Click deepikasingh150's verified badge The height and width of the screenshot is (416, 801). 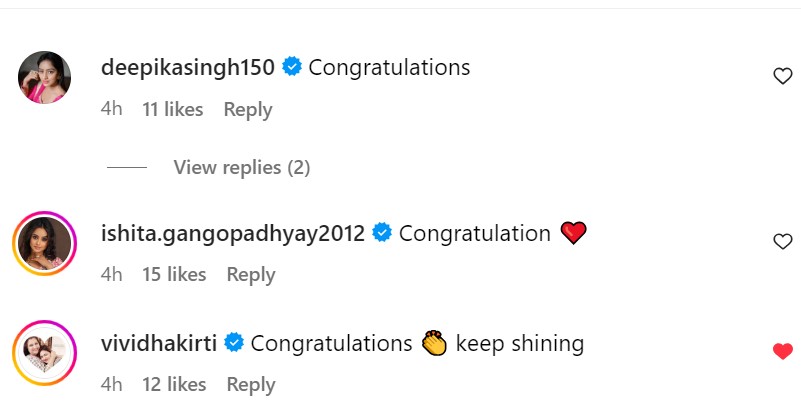click(x=293, y=68)
